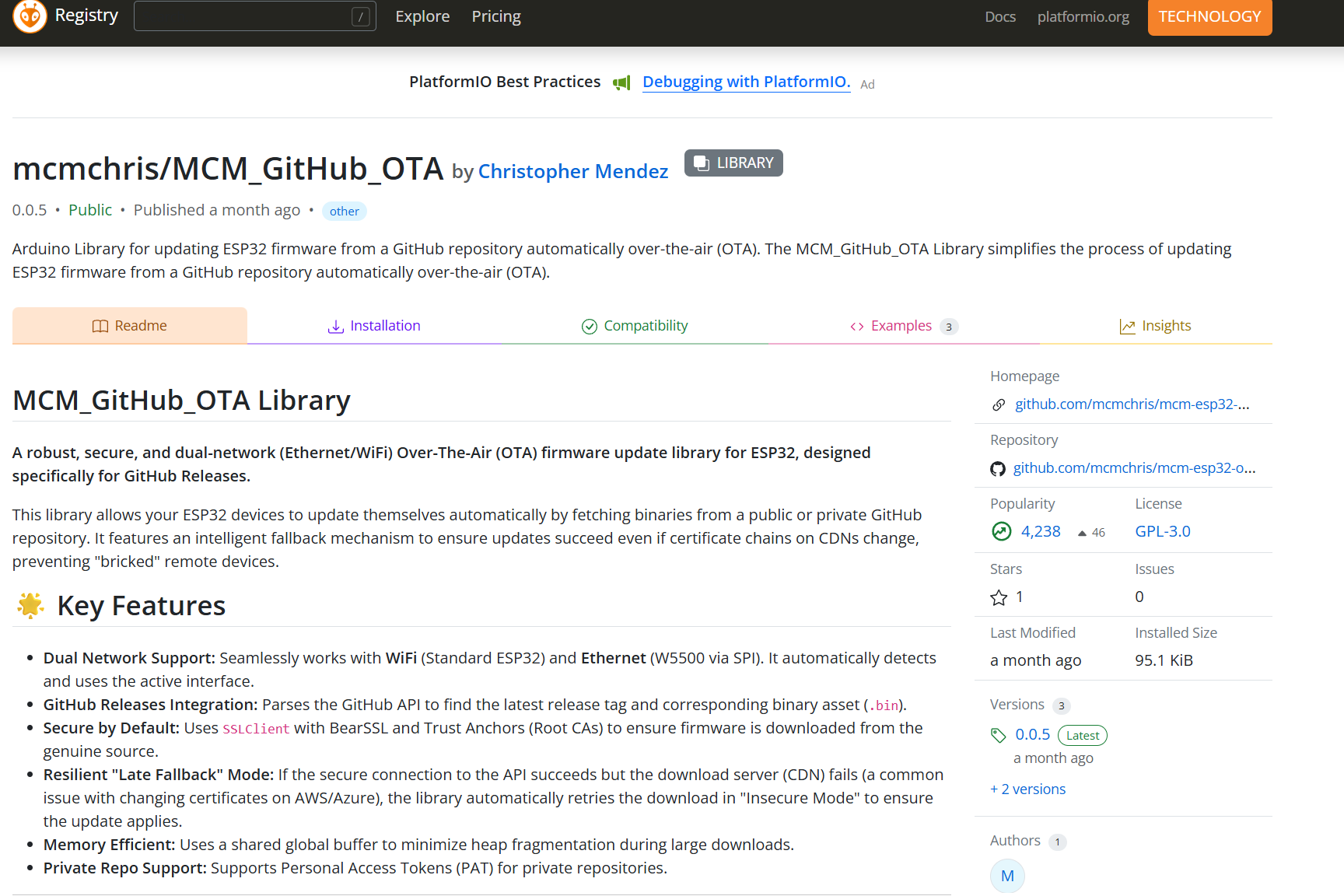1344x896 pixels.
Task: Click the GitHub icon under Repository
Action: [998, 469]
